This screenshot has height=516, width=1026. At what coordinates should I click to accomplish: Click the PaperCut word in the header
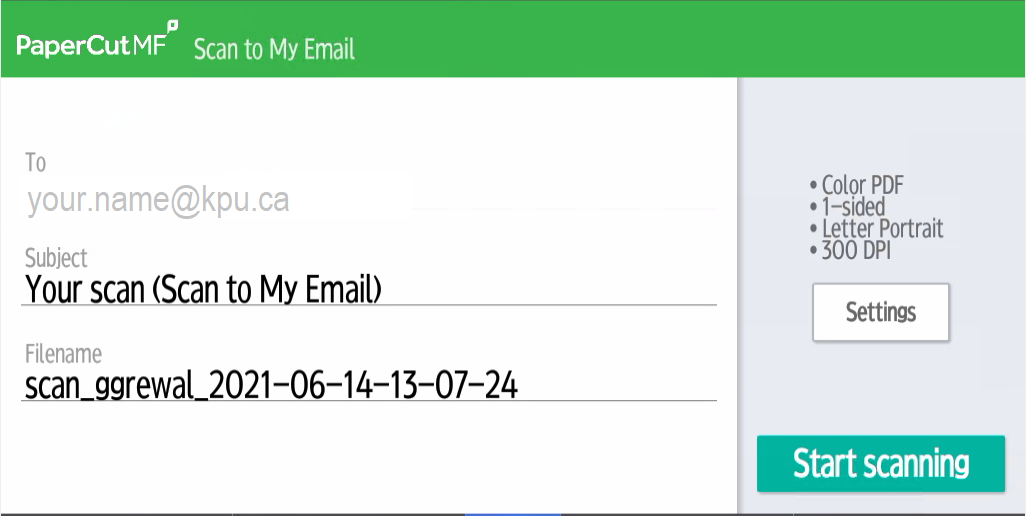coord(74,46)
